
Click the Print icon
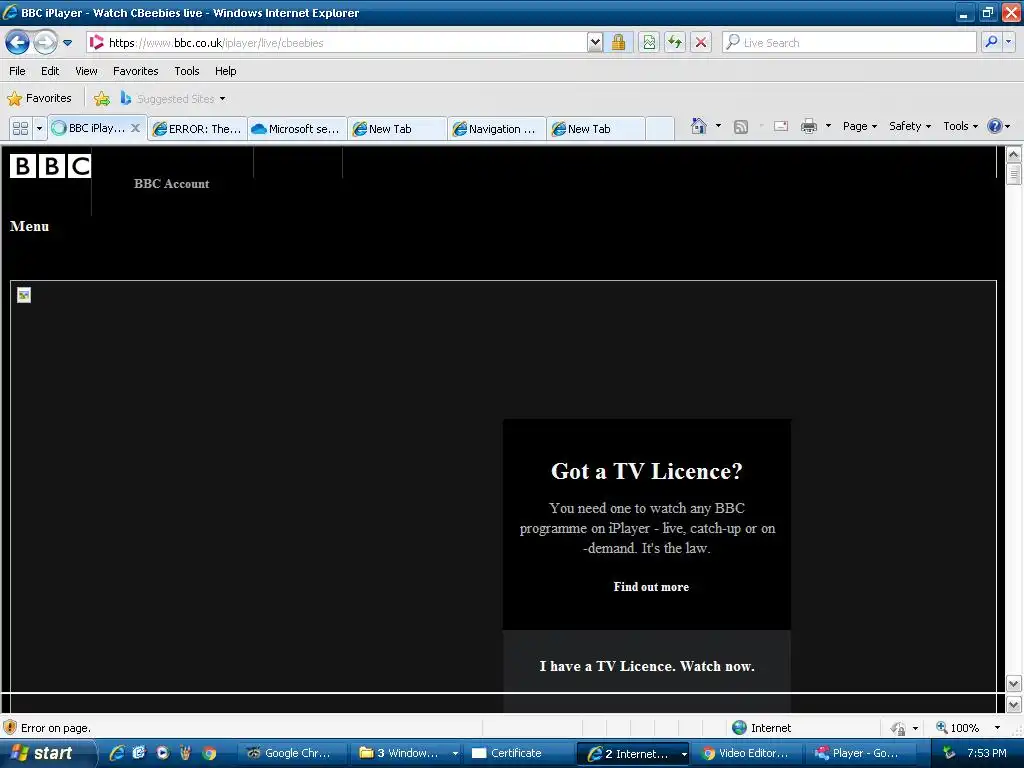(808, 126)
